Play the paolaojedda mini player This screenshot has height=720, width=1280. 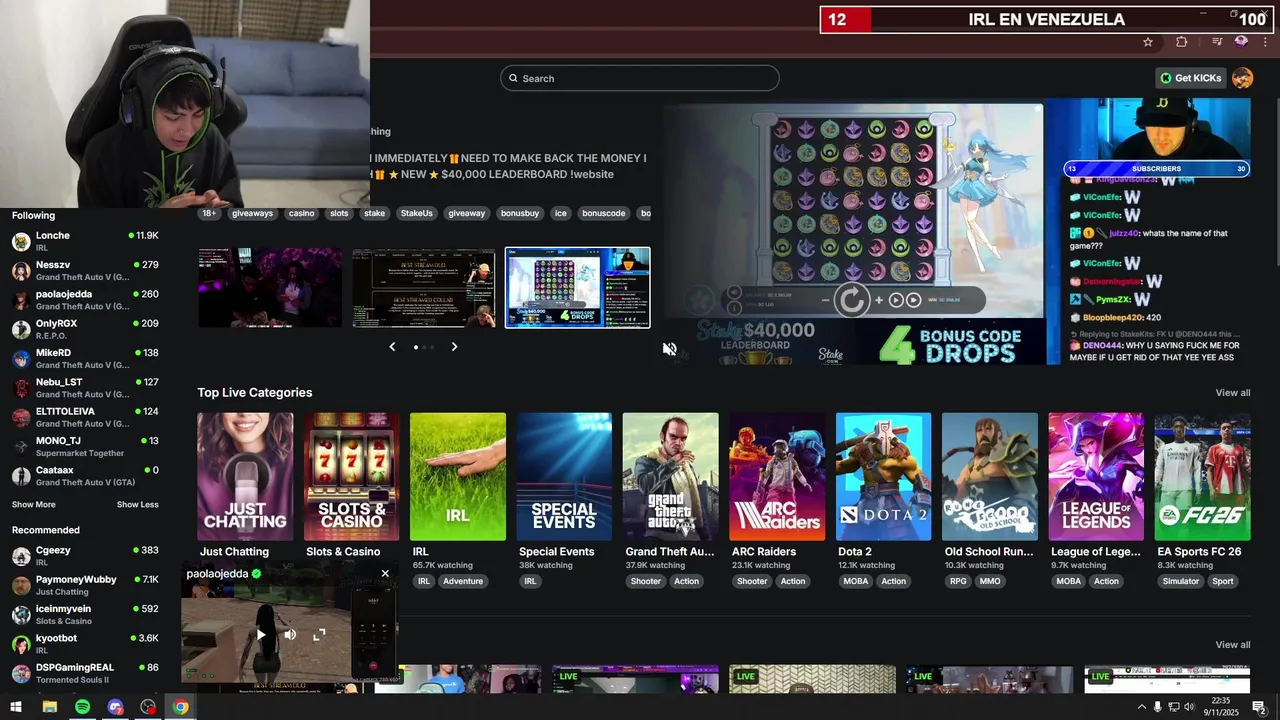pos(261,635)
